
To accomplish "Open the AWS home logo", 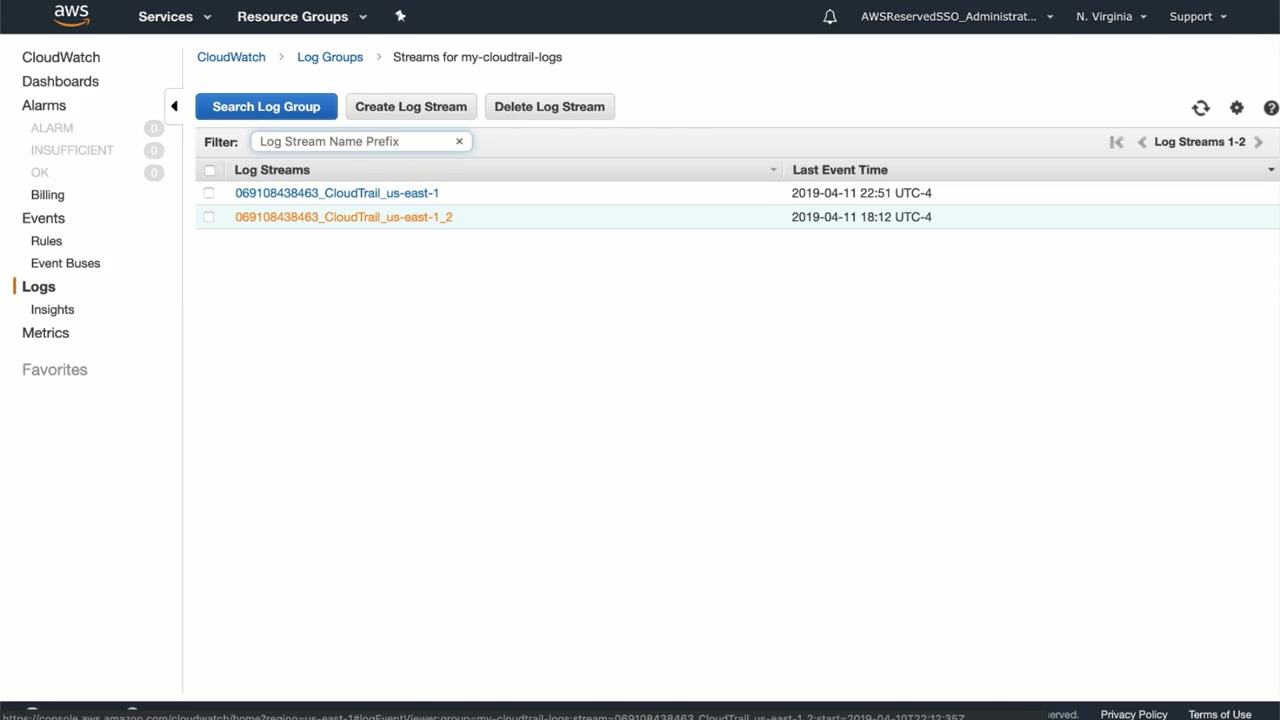I will click(x=72, y=15).
